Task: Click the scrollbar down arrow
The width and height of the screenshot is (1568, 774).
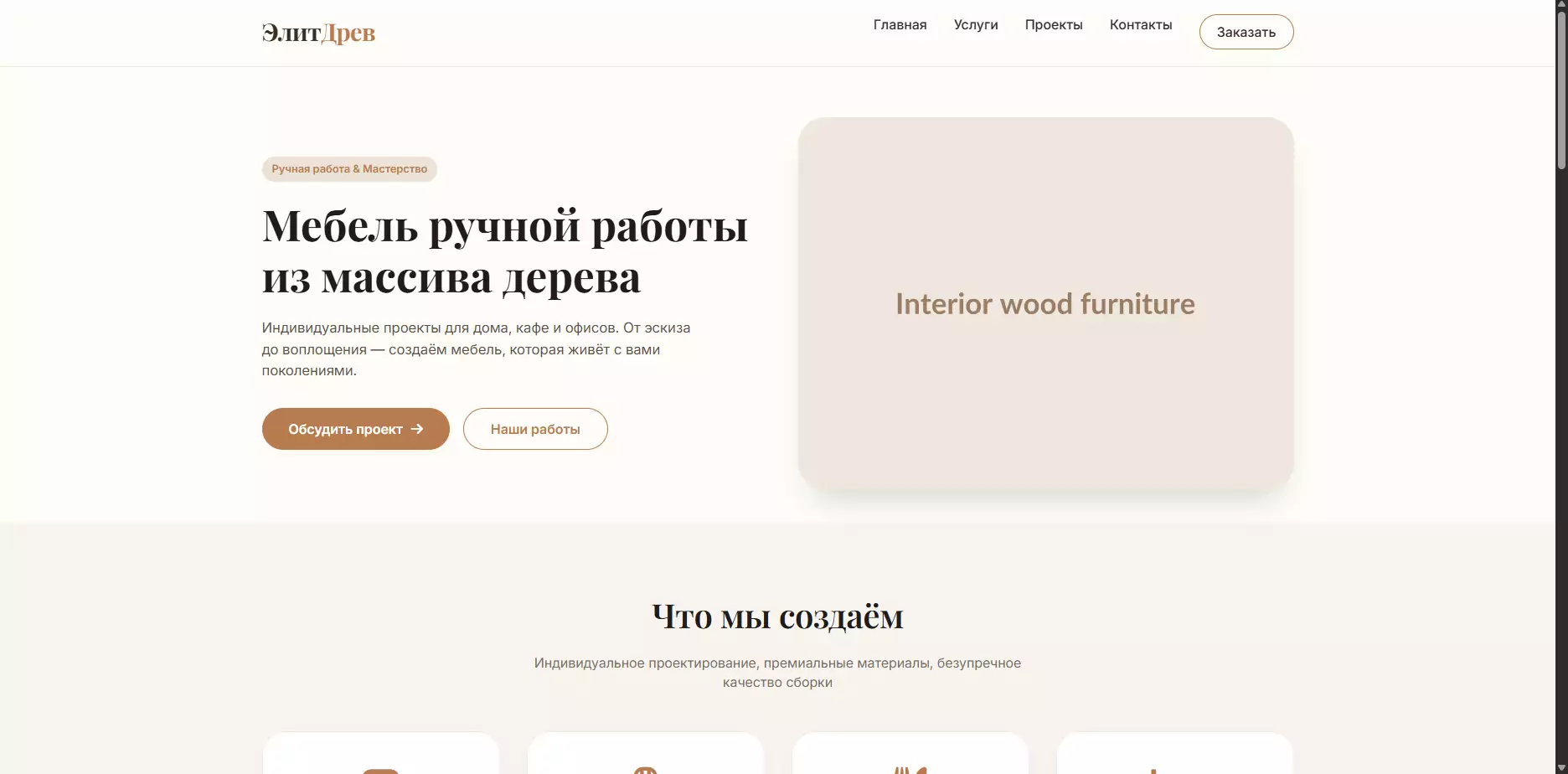Action: 1561,768
